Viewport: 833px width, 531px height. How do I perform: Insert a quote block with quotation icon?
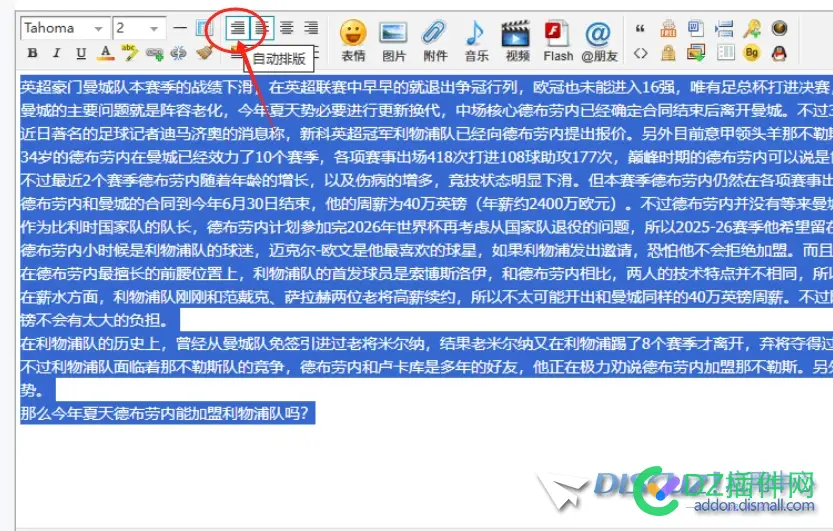click(641, 28)
